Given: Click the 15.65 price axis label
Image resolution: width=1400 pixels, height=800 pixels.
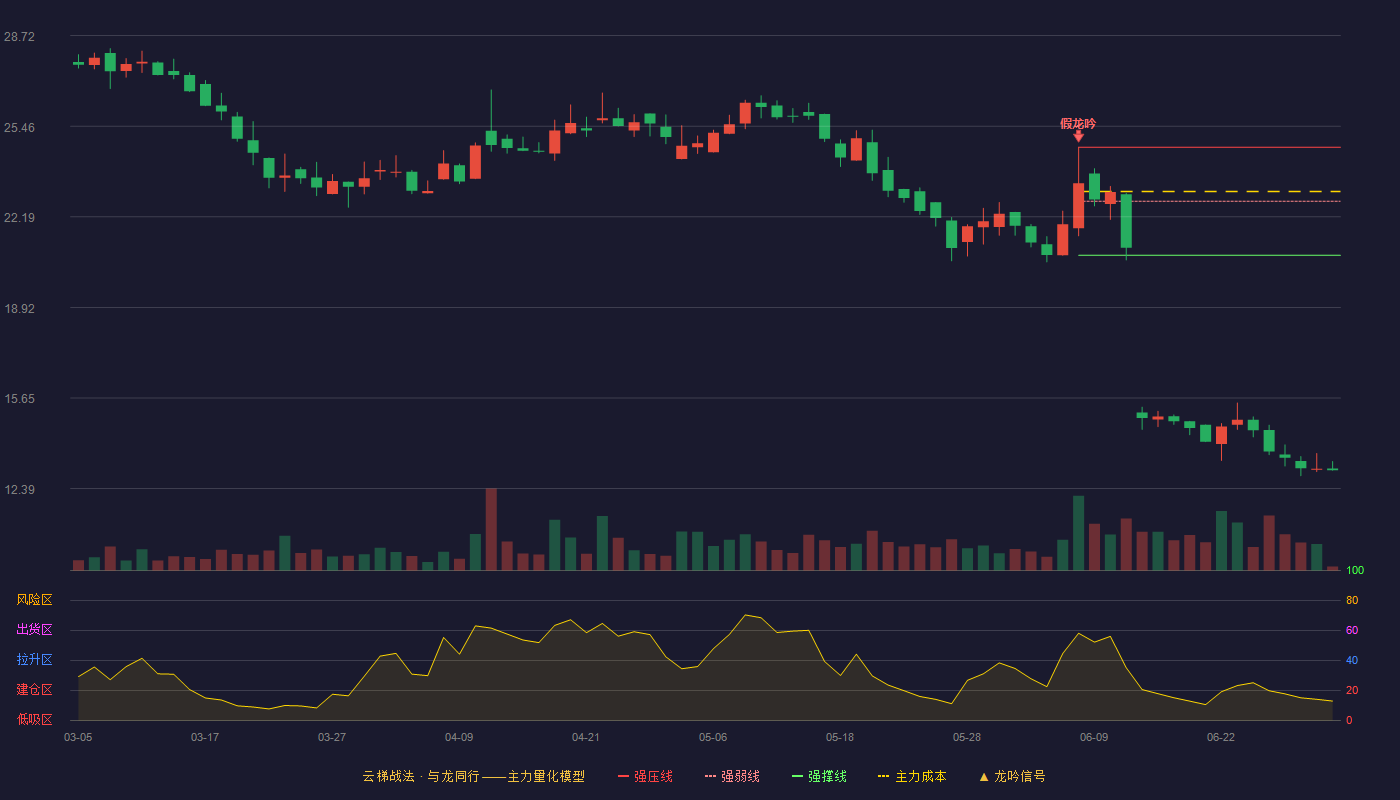Looking at the screenshot, I should point(19,399).
